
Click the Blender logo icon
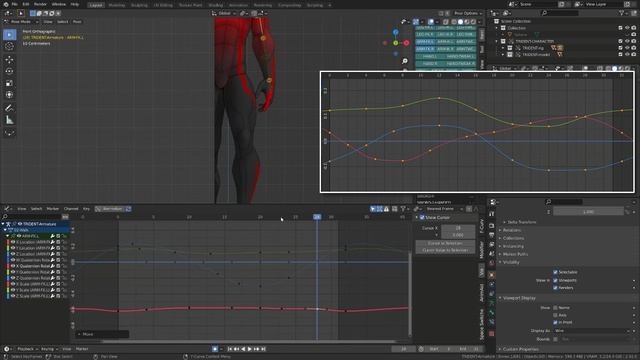[6, 4]
